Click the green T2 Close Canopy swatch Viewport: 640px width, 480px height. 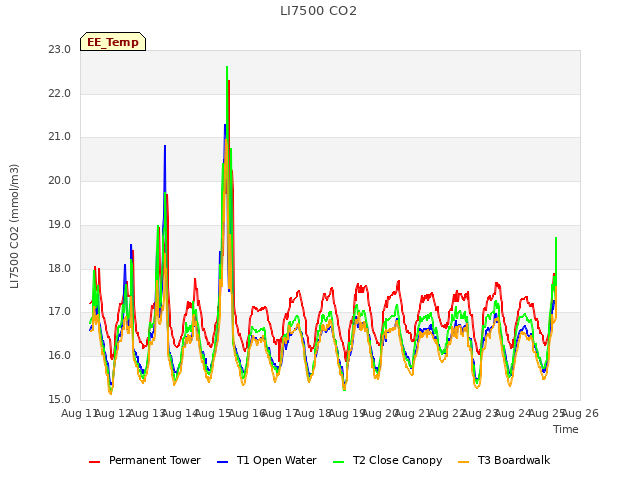coord(338,462)
